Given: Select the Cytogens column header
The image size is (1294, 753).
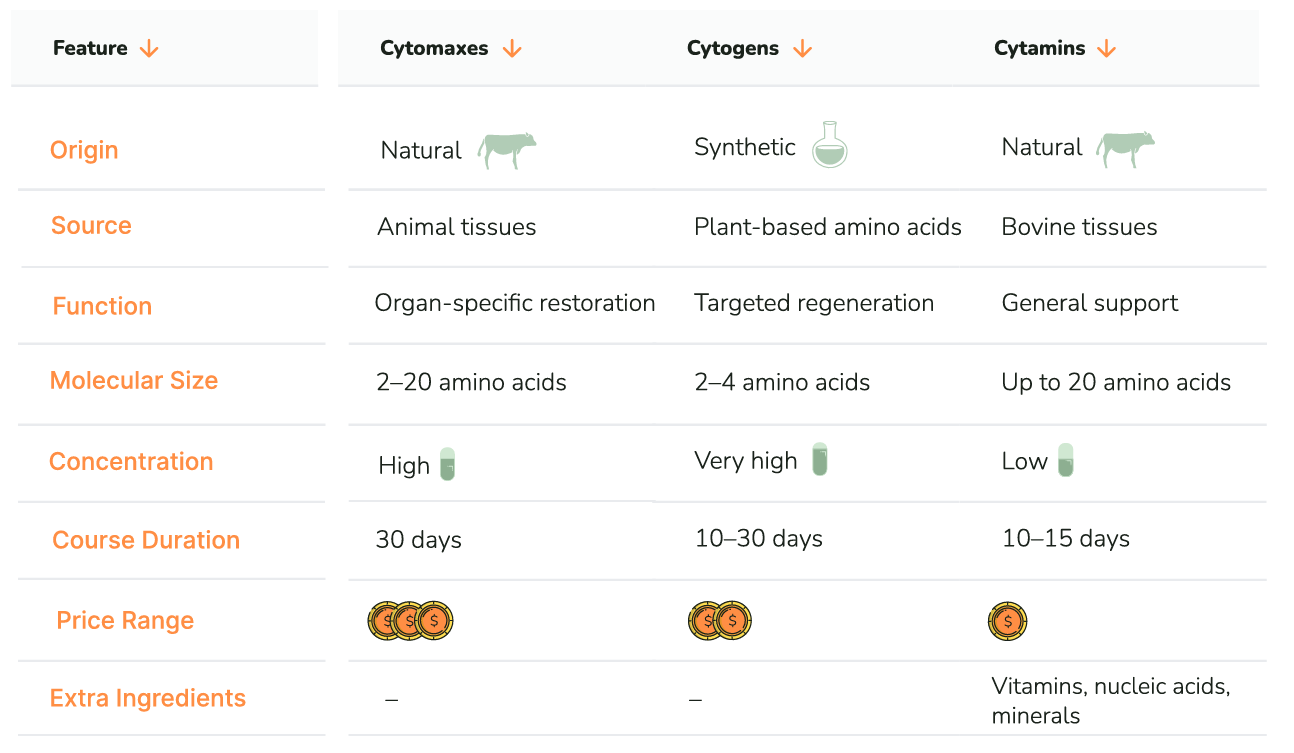Looking at the screenshot, I should [732, 49].
